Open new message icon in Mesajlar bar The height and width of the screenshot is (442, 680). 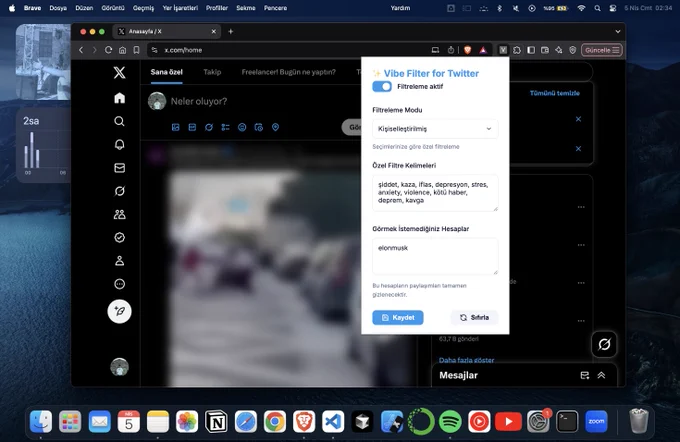(x=585, y=375)
